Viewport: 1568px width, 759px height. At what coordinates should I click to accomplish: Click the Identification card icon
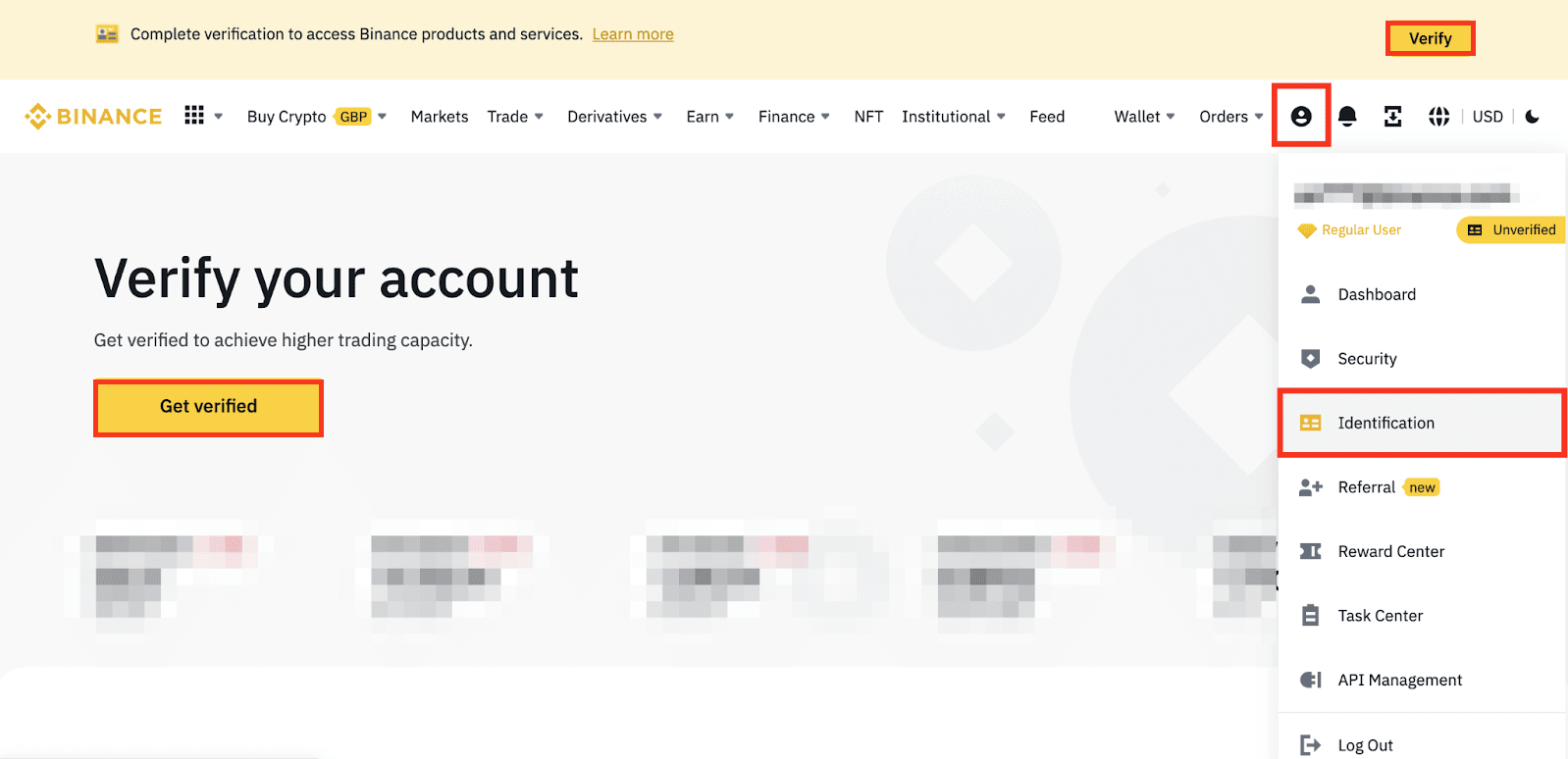coord(1310,423)
